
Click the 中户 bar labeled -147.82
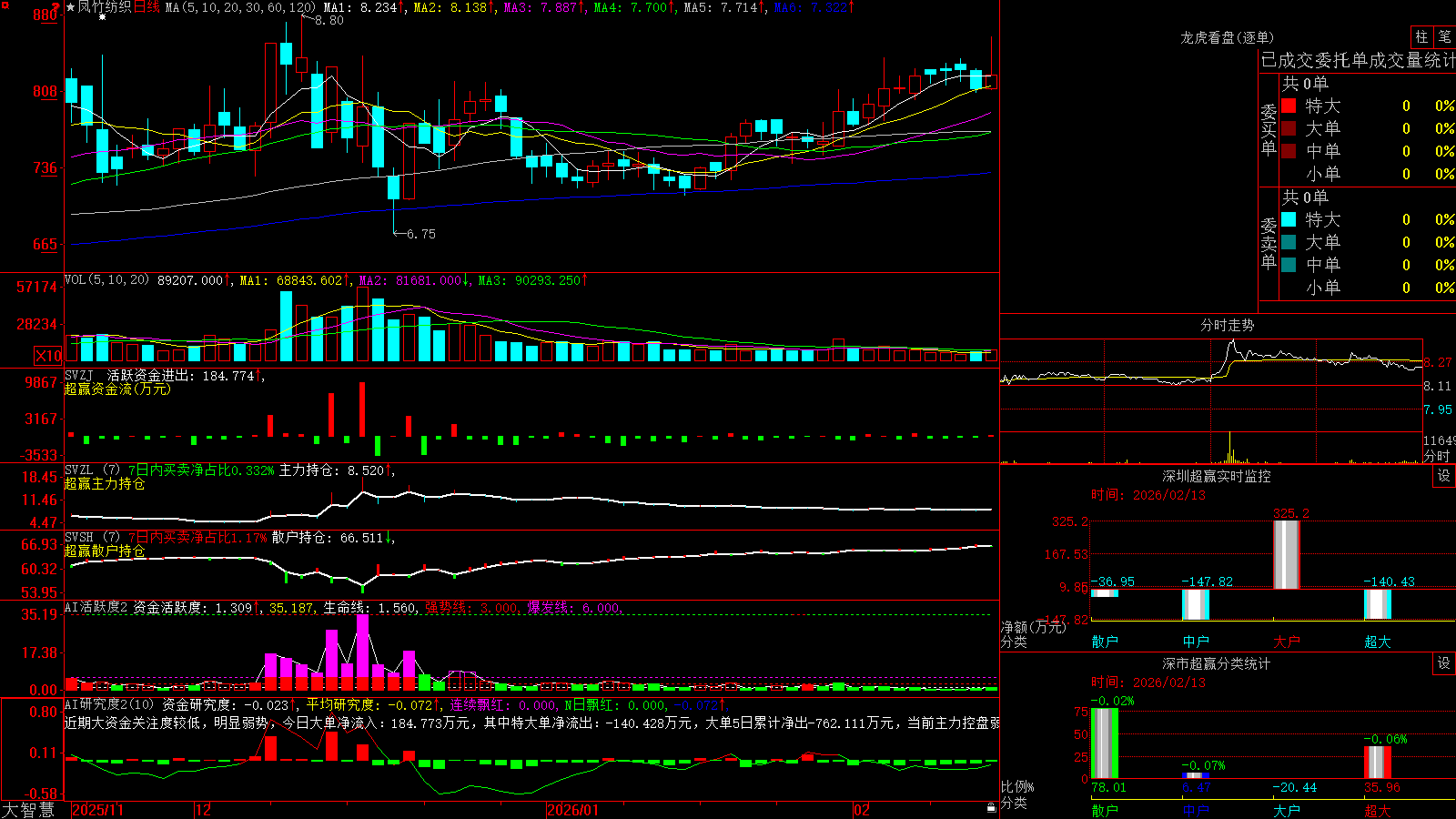tap(1196, 604)
